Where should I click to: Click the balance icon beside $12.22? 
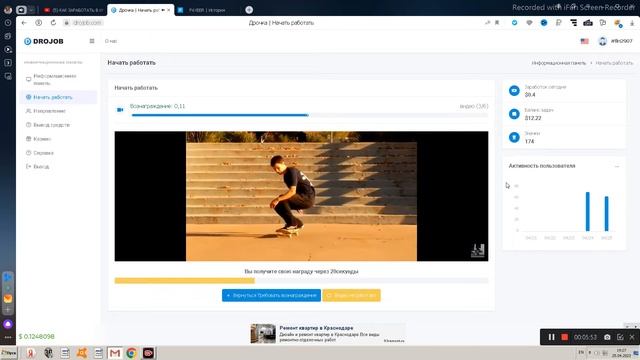(514, 114)
